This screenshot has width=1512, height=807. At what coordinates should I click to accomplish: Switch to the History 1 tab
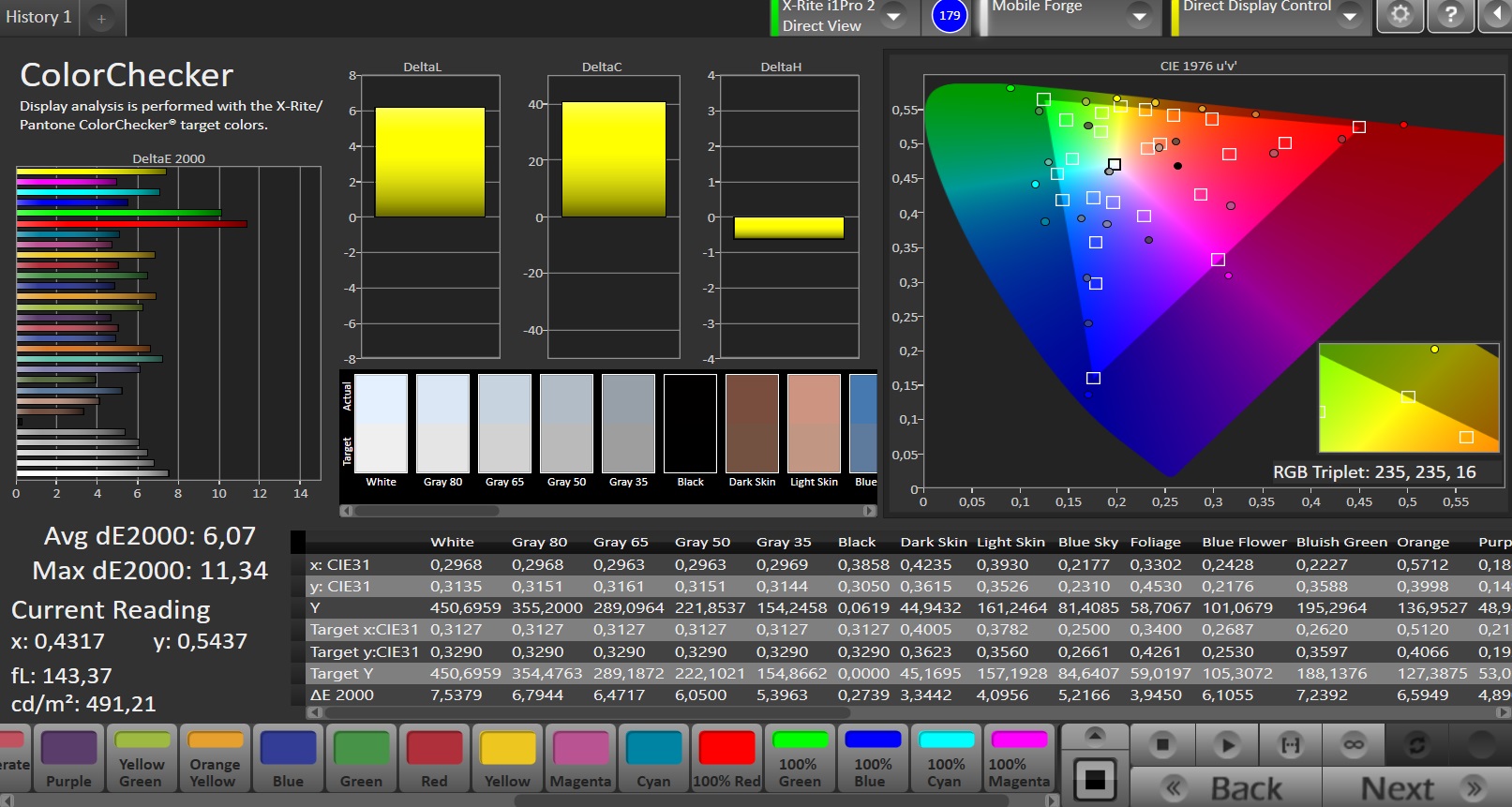(x=38, y=17)
